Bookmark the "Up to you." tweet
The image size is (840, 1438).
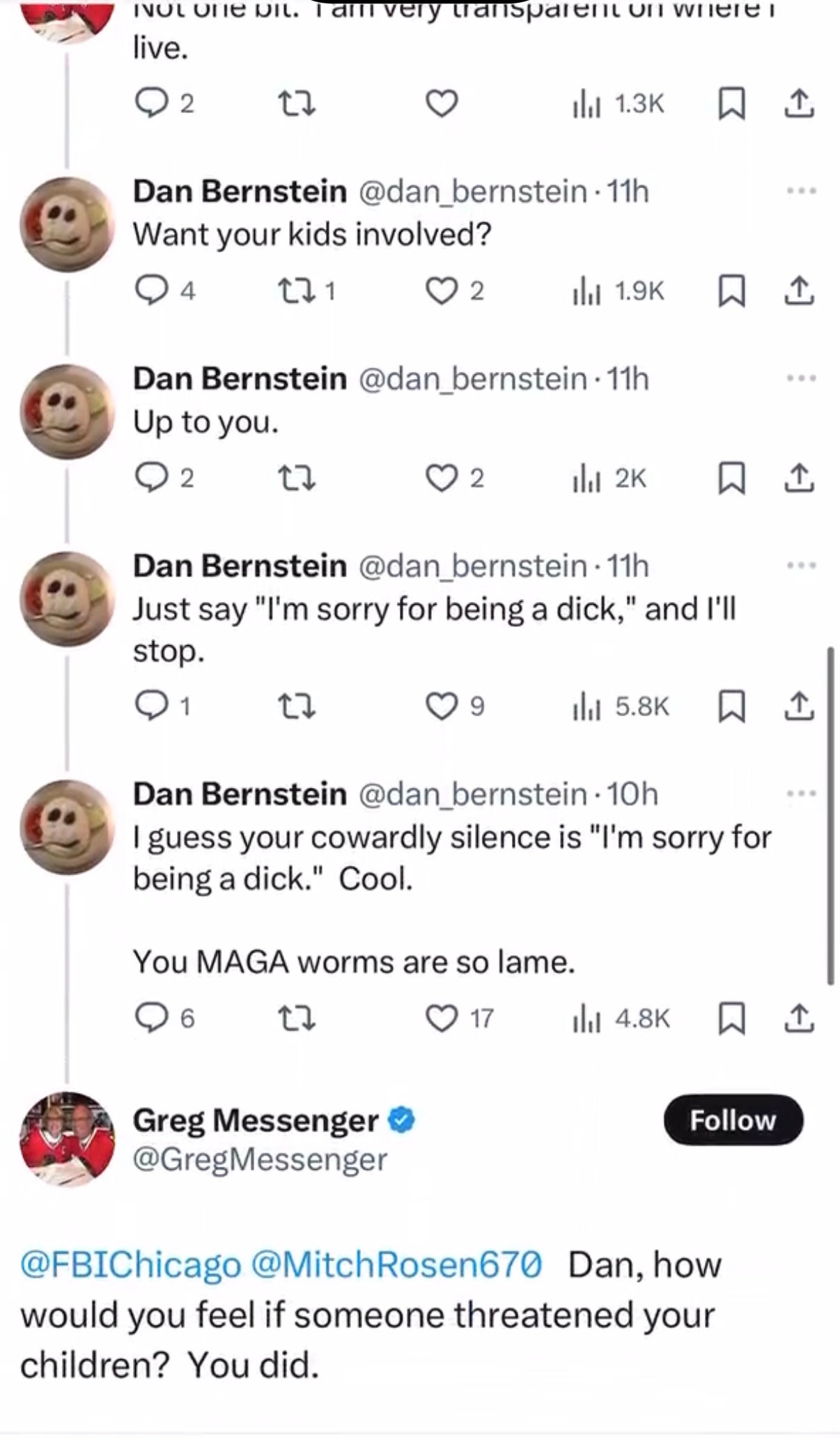(730, 479)
